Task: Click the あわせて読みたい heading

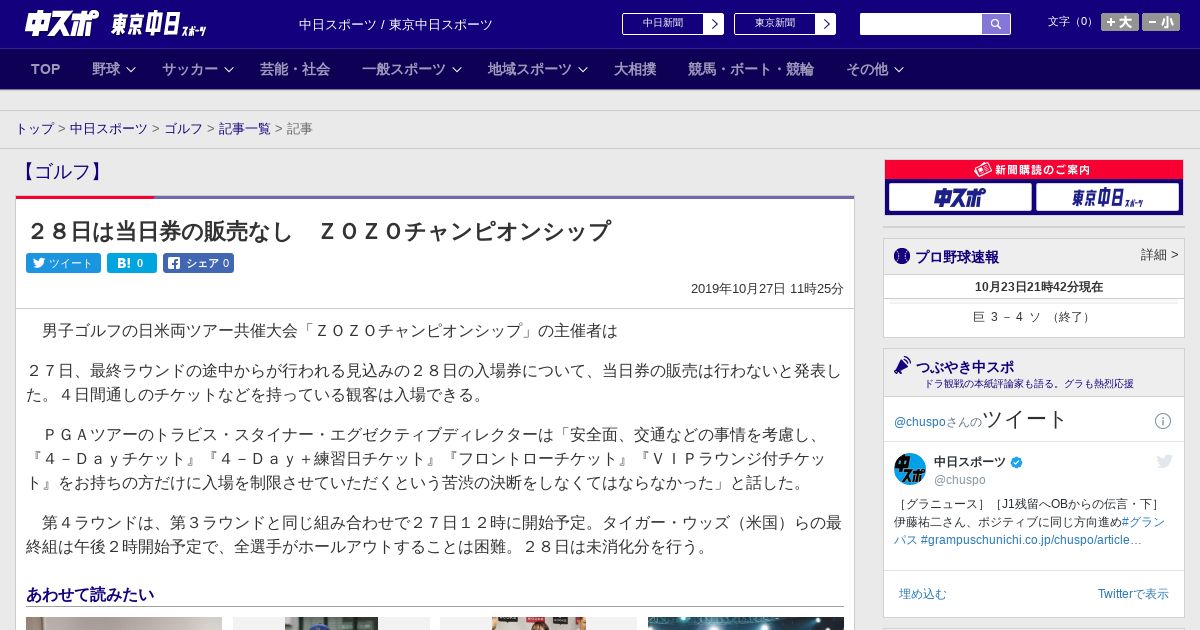Action: [x=90, y=595]
